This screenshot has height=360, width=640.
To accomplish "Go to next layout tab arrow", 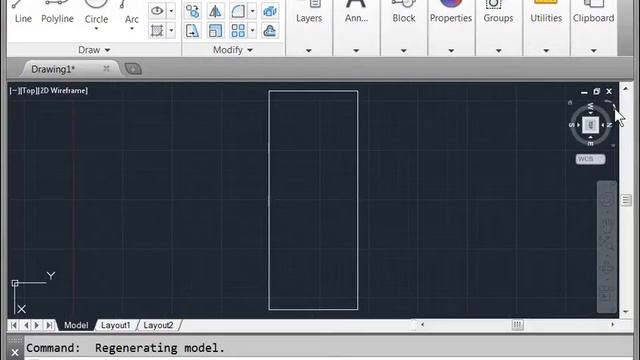I will [x=37, y=325].
